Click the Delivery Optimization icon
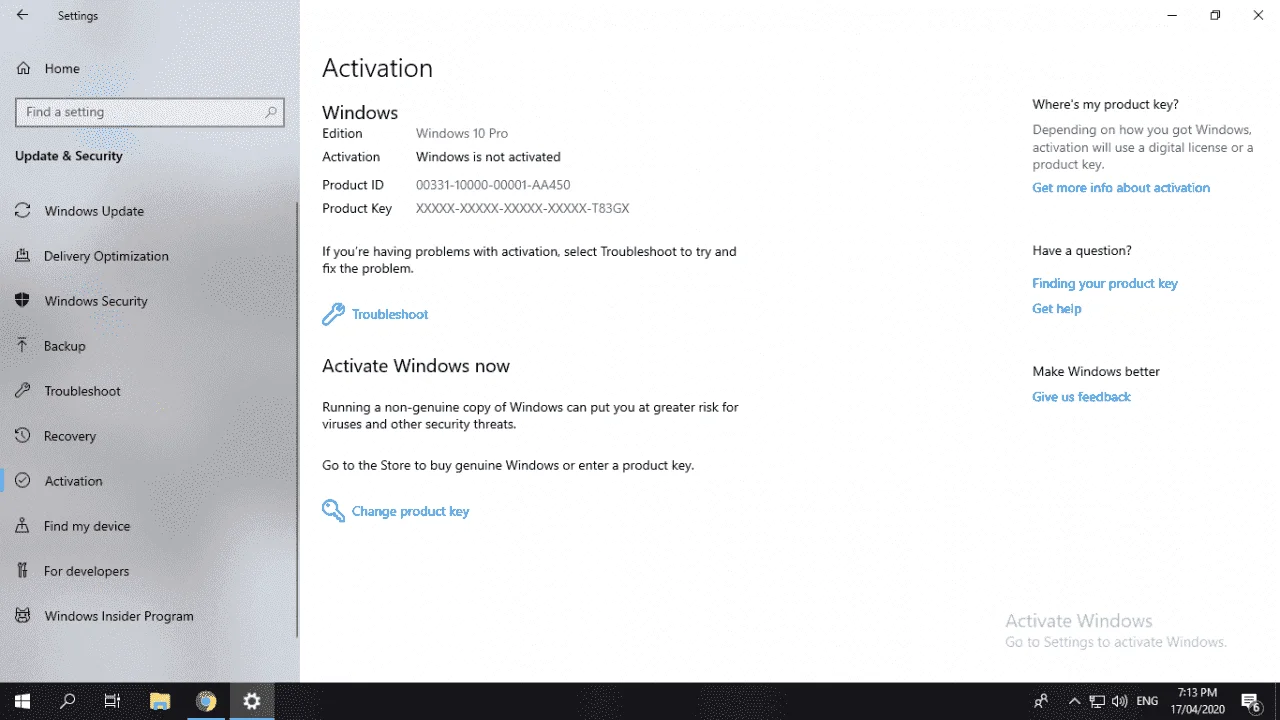 click(x=22, y=256)
